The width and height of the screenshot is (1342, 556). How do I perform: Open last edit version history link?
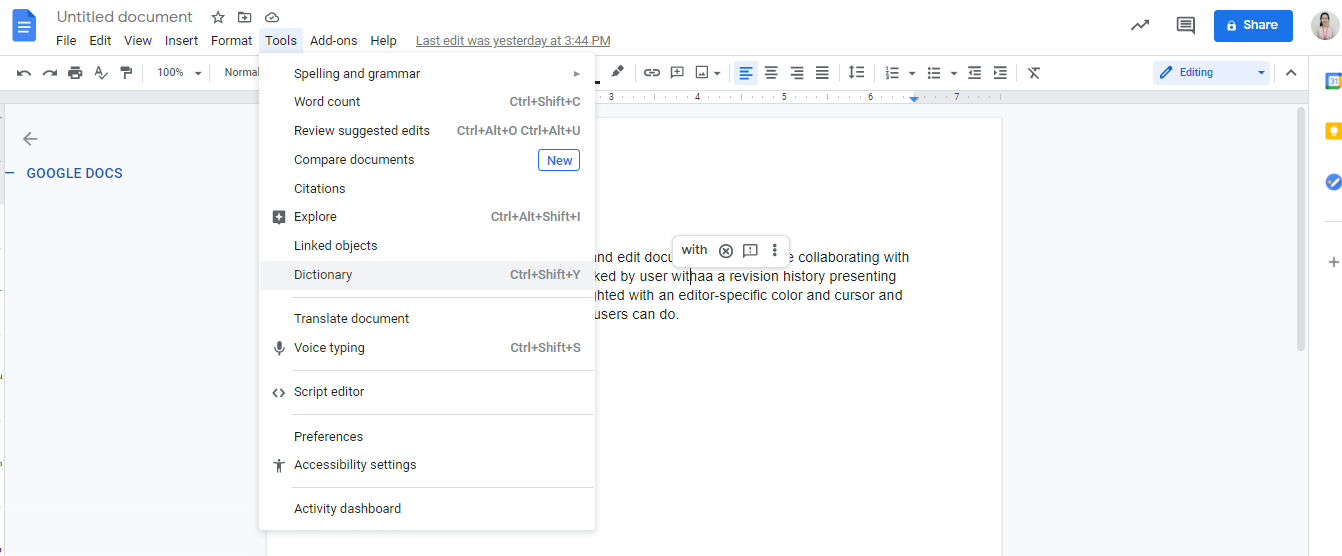pyautogui.click(x=513, y=41)
